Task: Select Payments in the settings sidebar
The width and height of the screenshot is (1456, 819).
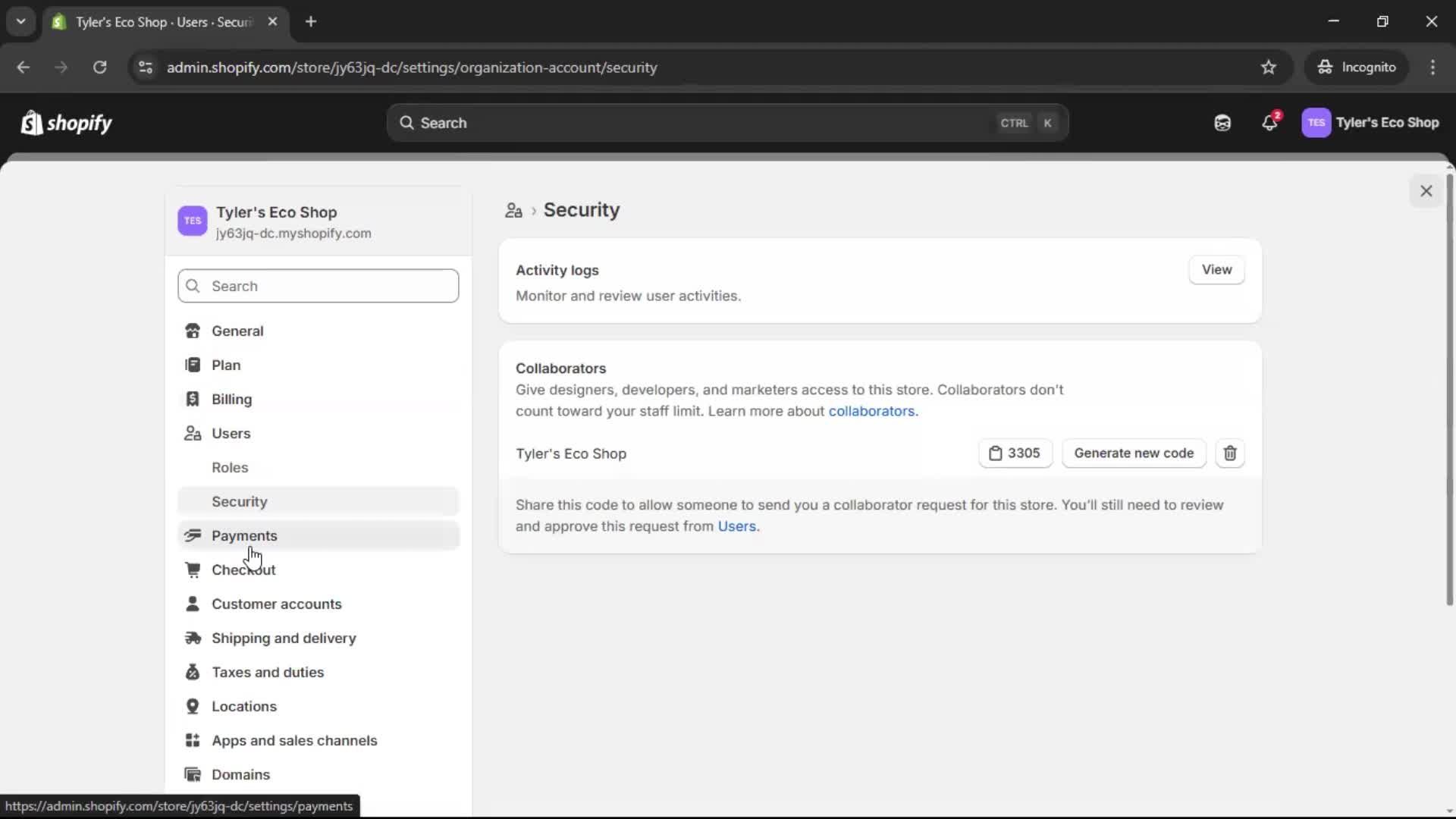Action: click(x=246, y=535)
